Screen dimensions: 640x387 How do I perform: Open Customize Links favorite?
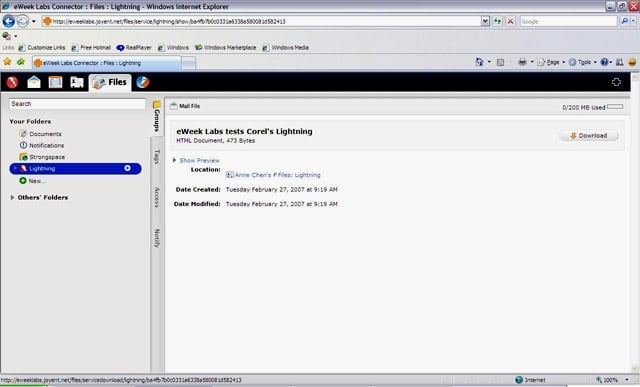point(42,48)
